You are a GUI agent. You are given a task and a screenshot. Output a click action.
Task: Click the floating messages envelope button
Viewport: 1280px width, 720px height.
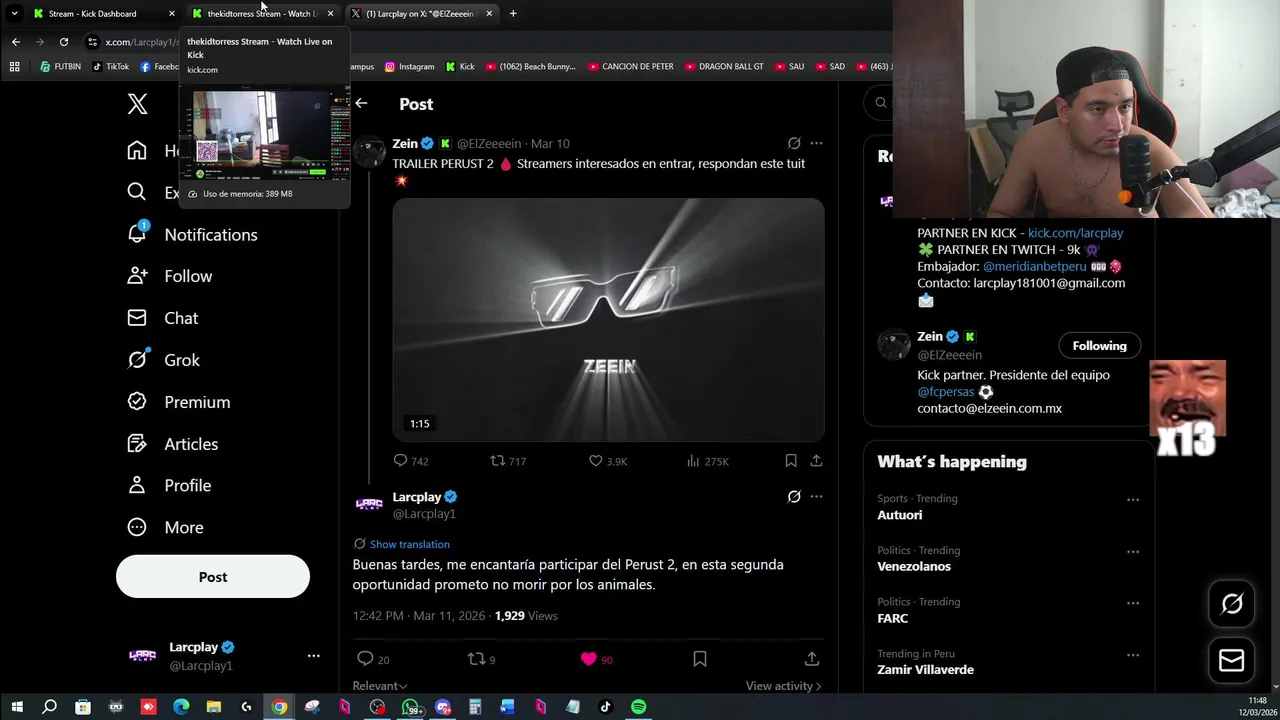[x=1232, y=661]
